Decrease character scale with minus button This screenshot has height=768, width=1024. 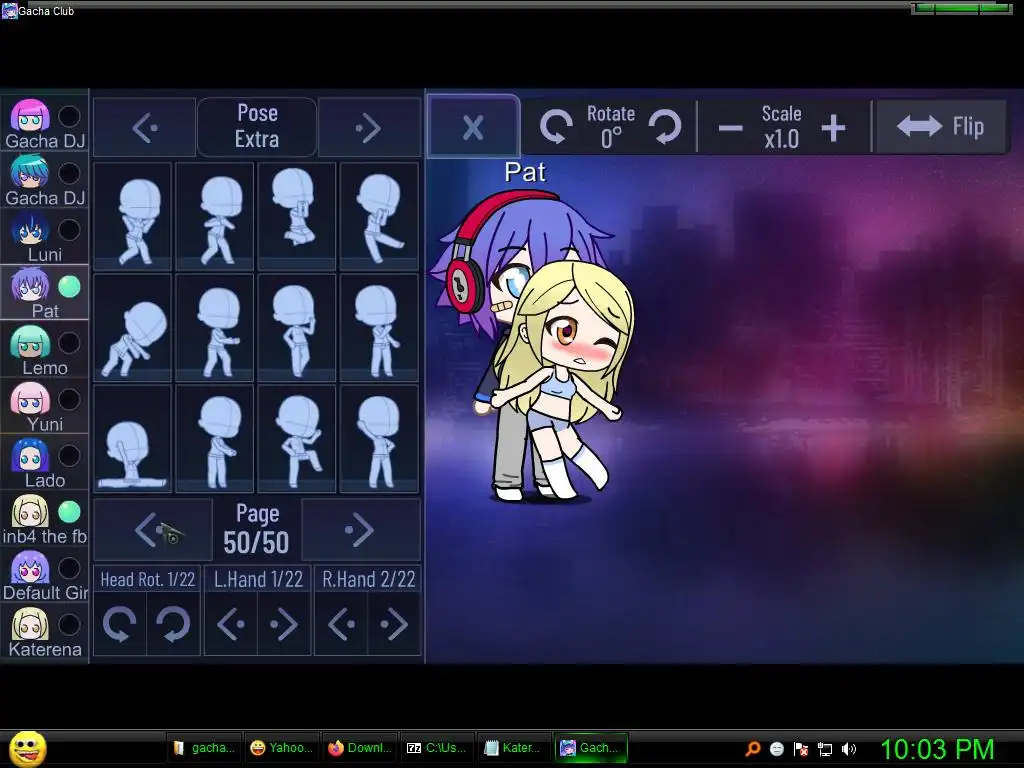tap(730, 127)
